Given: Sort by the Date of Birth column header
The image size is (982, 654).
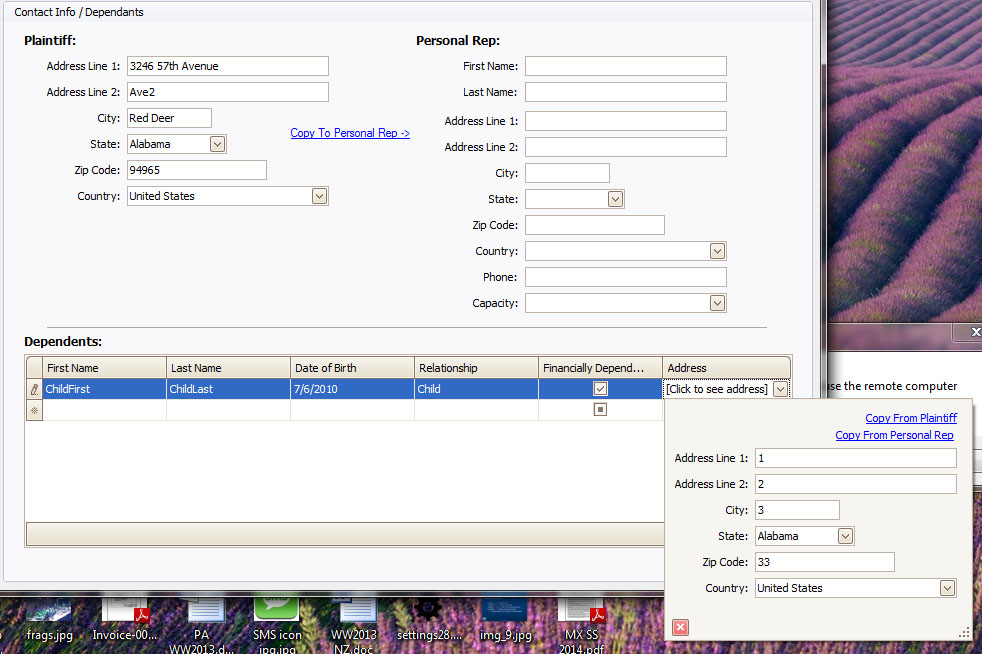Looking at the screenshot, I should coord(352,368).
